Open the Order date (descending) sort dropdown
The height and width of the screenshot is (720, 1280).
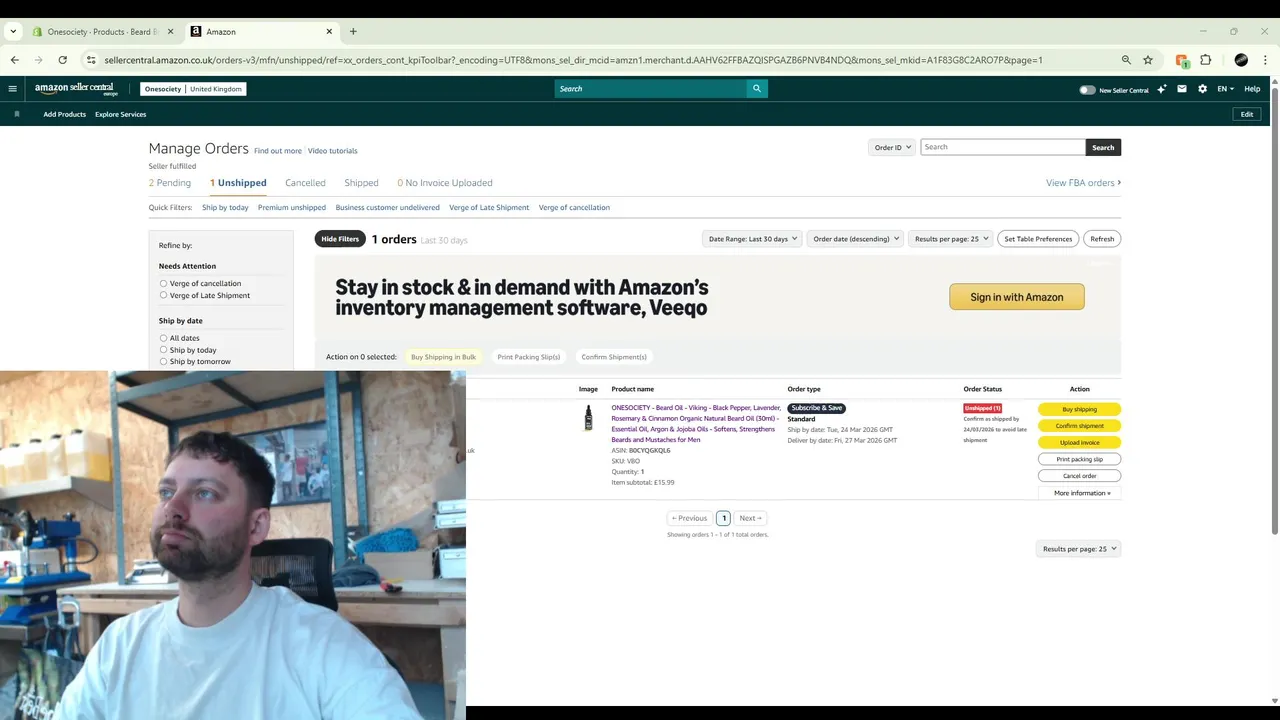tap(855, 239)
